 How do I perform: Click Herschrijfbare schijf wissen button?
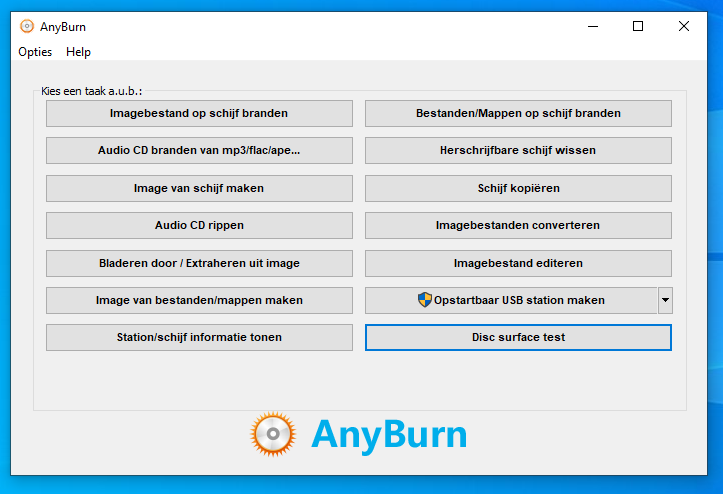coord(518,150)
